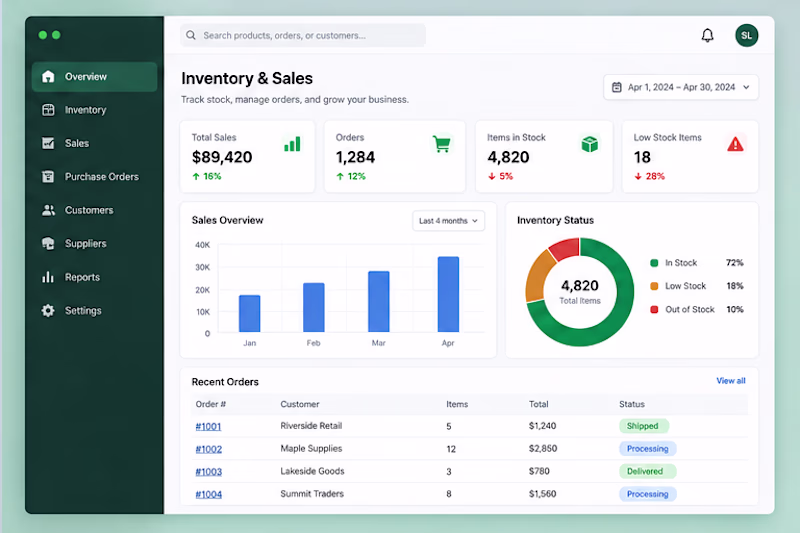Open order #1002 link

[209, 449]
